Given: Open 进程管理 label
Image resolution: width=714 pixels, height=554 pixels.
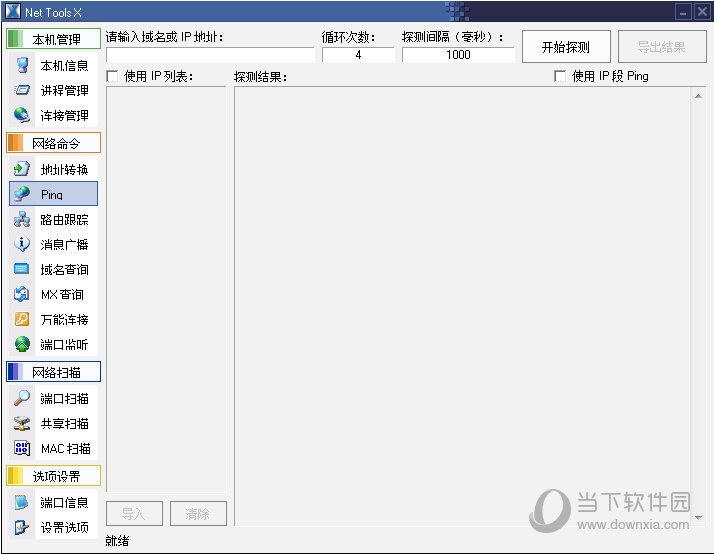Looking at the screenshot, I should pyautogui.click(x=64, y=91).
